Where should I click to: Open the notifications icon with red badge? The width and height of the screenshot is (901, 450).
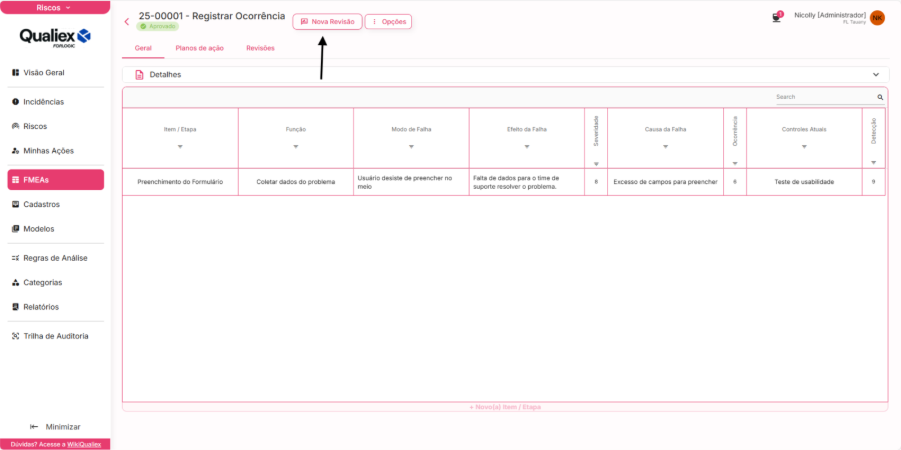pyautogui.click(x=777, y=17)
